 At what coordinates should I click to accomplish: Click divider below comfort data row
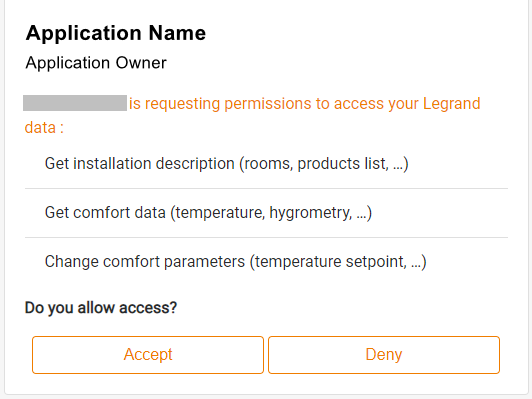[x=266, y=238]
